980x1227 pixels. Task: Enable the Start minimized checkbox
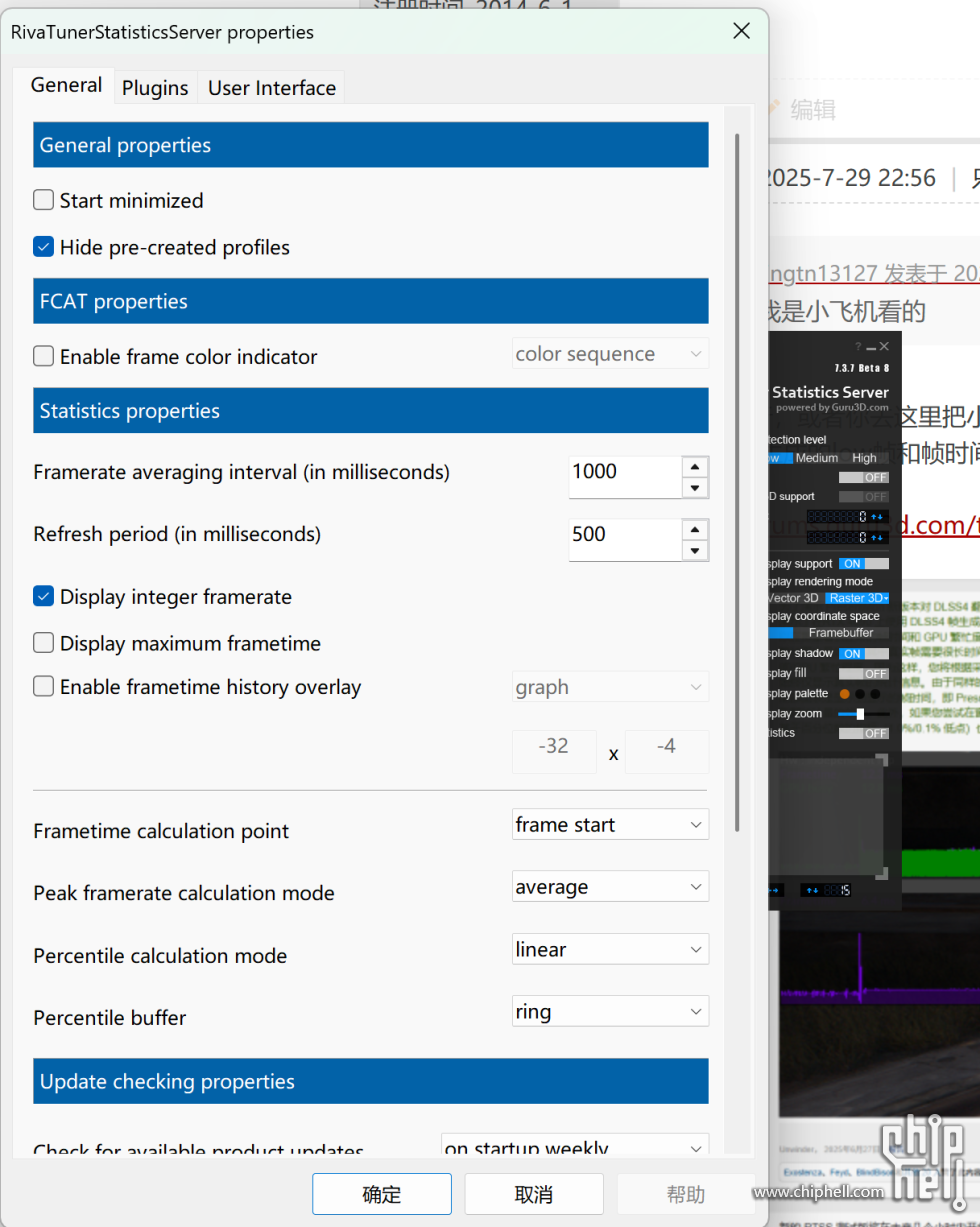pos(43,200)
